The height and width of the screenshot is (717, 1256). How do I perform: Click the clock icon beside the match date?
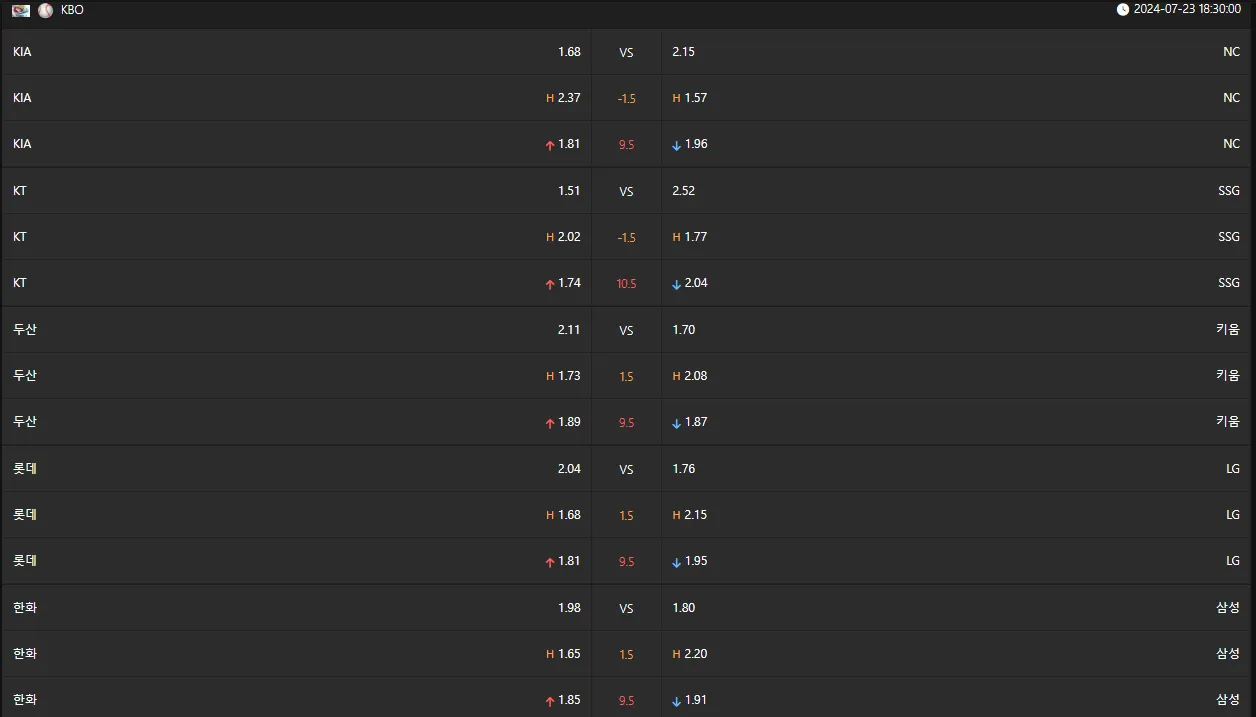(1123, 10)
